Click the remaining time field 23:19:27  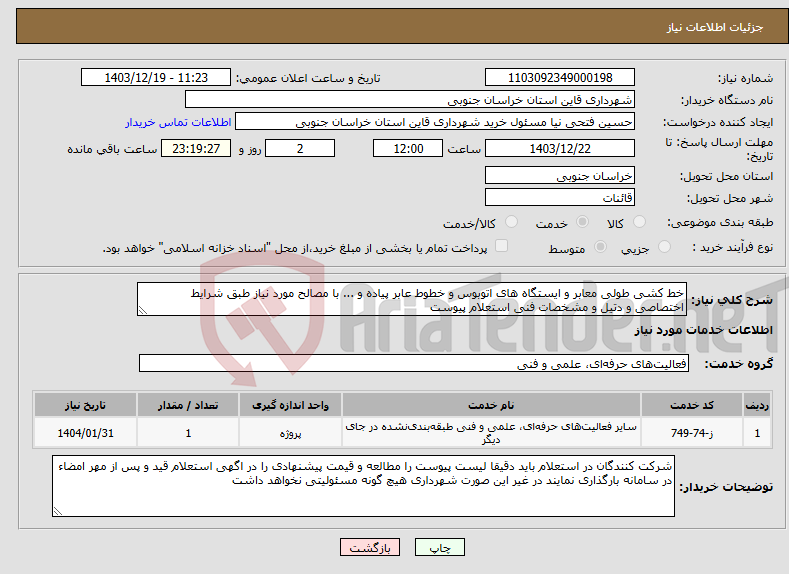[196, 148]
